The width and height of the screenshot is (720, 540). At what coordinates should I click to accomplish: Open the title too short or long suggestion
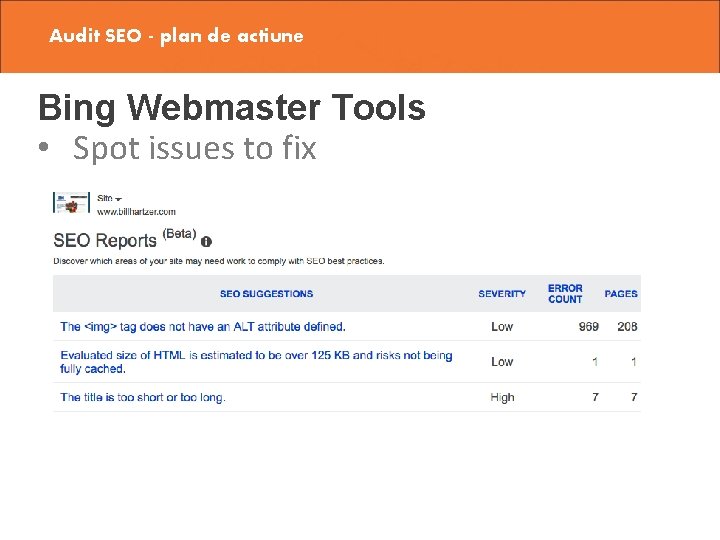[143, 397]
